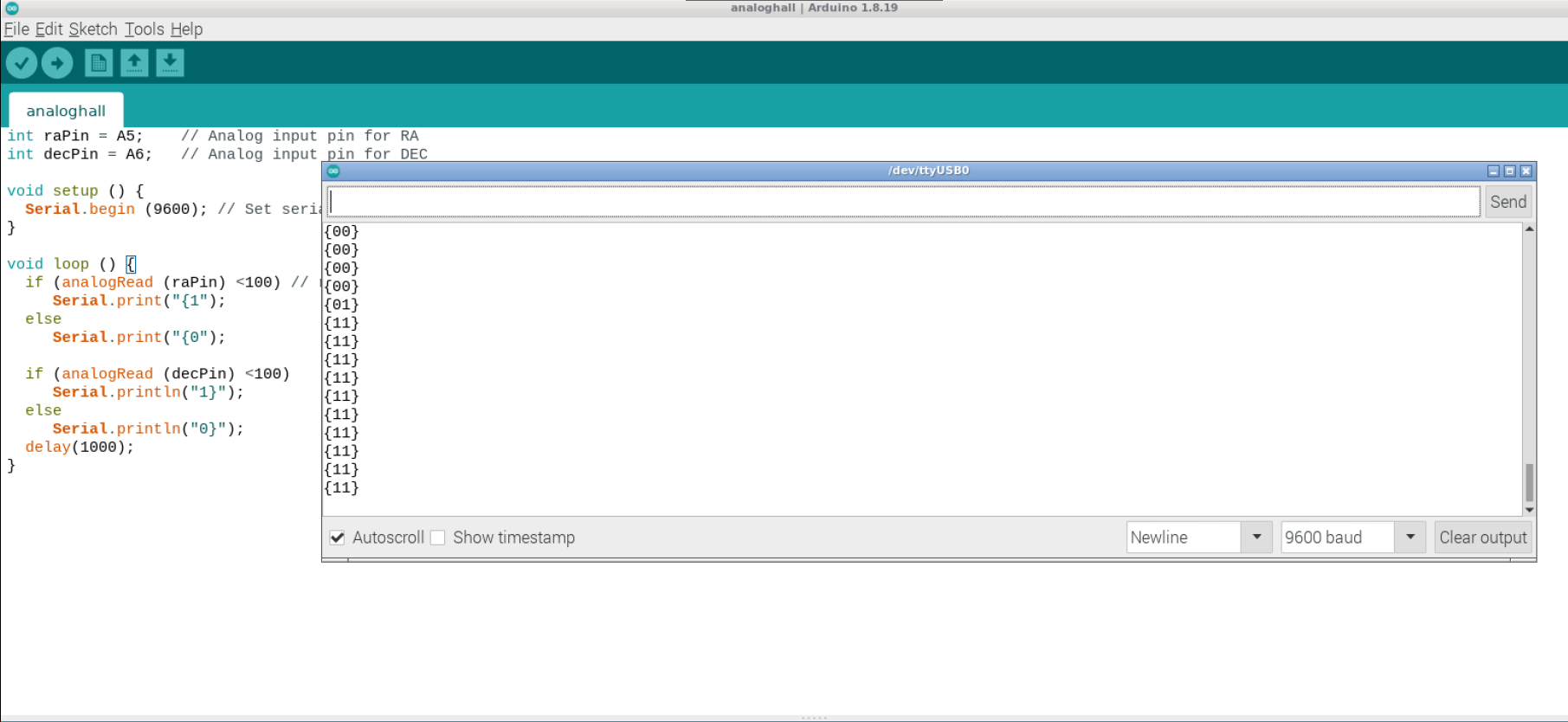The image size is (1568, 722).
Task: Click the void setup () { line
Action: pos(75,190)
